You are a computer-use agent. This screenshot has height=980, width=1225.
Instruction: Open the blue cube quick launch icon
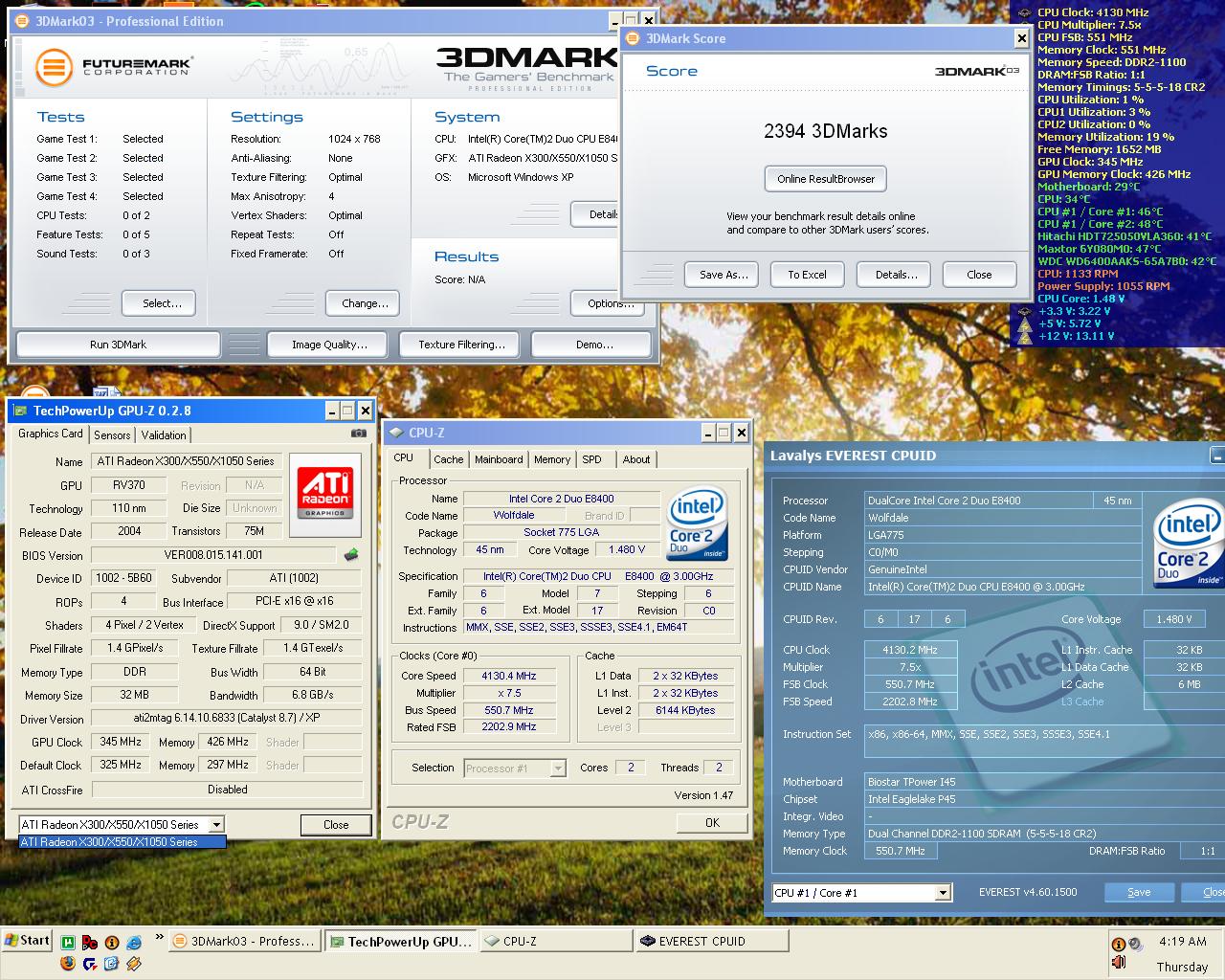tap(112, 963)
